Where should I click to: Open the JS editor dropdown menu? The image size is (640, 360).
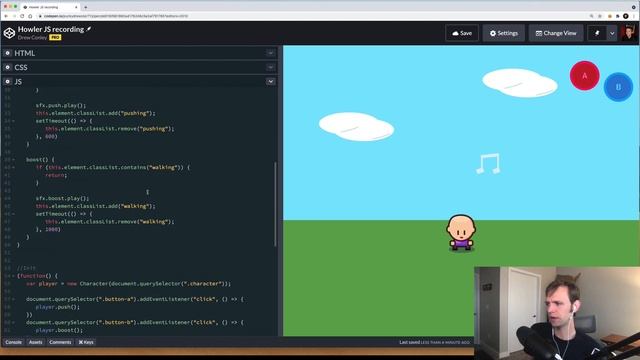(x=271, y=82)
